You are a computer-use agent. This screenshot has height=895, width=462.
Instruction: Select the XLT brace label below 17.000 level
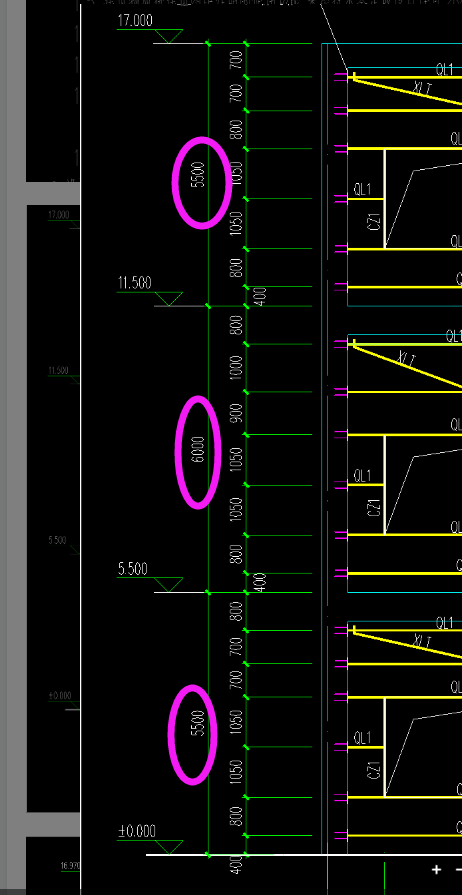pos(423,88)
